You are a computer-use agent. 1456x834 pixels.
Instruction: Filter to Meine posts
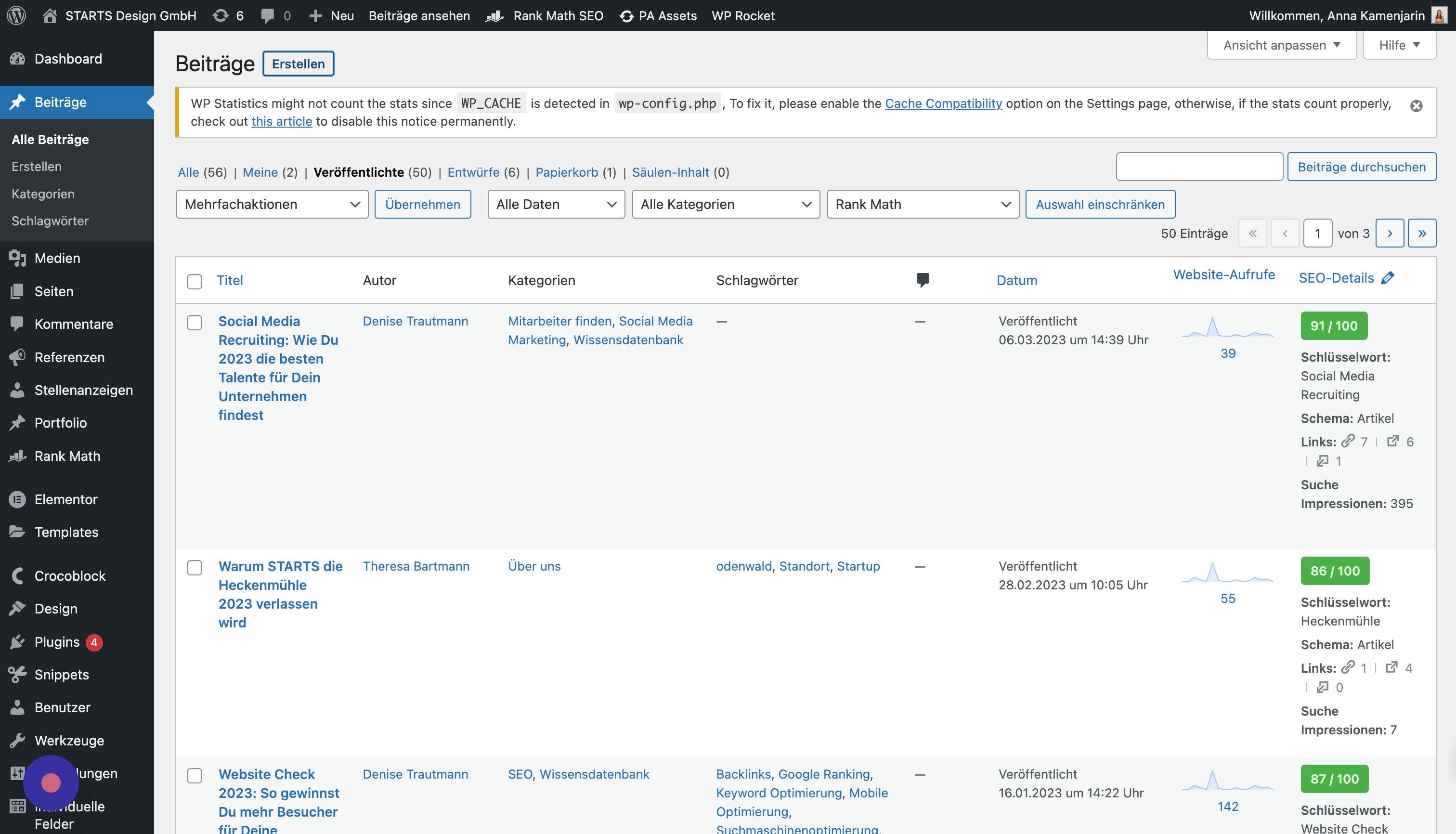(260, 172)
